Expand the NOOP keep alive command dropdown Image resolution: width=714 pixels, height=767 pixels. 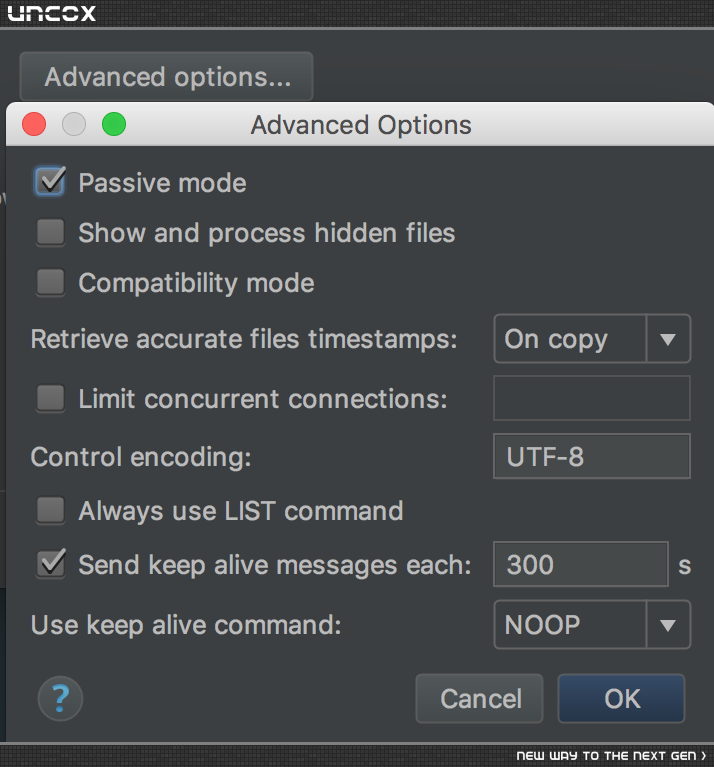point(592,625)
